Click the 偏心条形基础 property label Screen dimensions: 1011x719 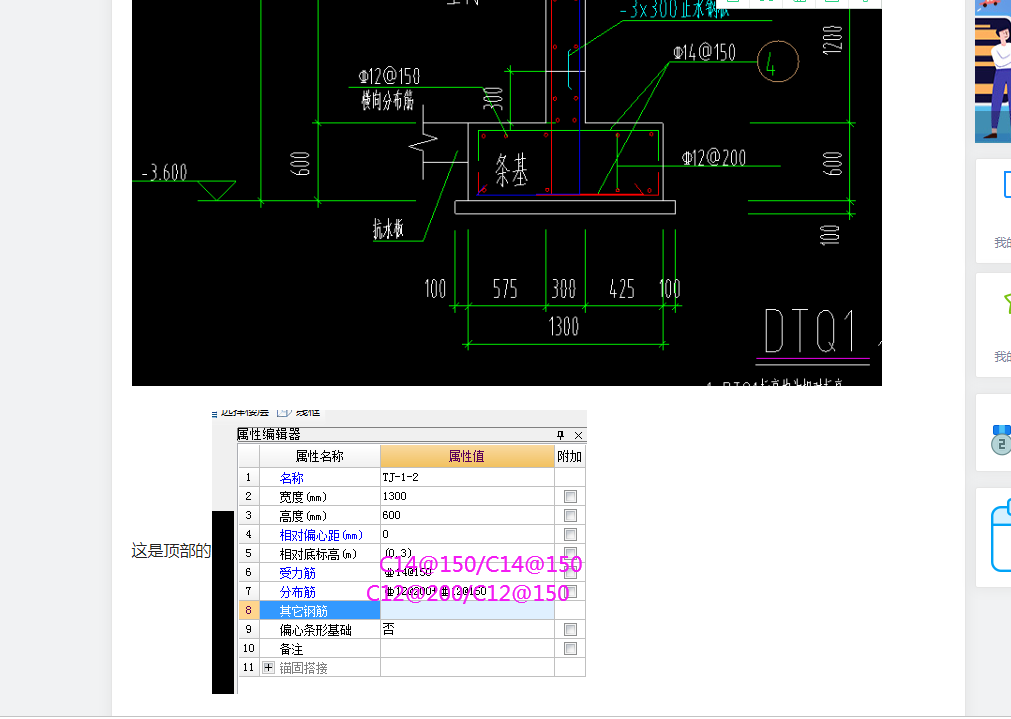(x=315, y=631)
